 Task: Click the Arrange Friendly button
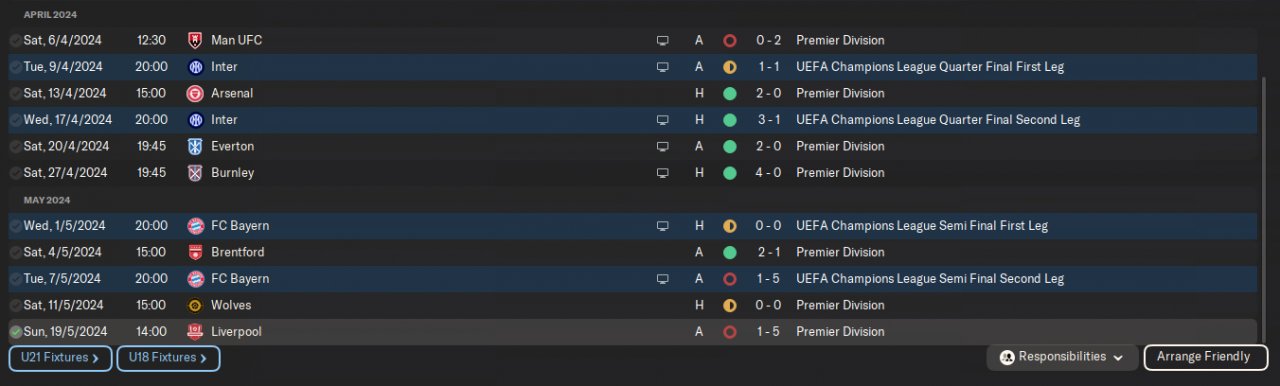tap(1204, 357)
